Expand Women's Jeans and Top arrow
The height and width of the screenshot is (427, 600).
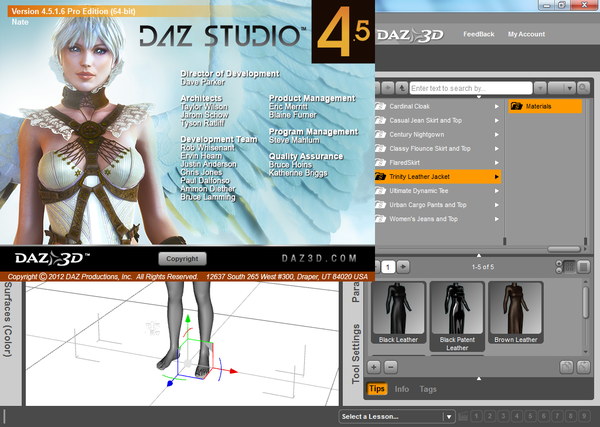[x=496, y=219]
